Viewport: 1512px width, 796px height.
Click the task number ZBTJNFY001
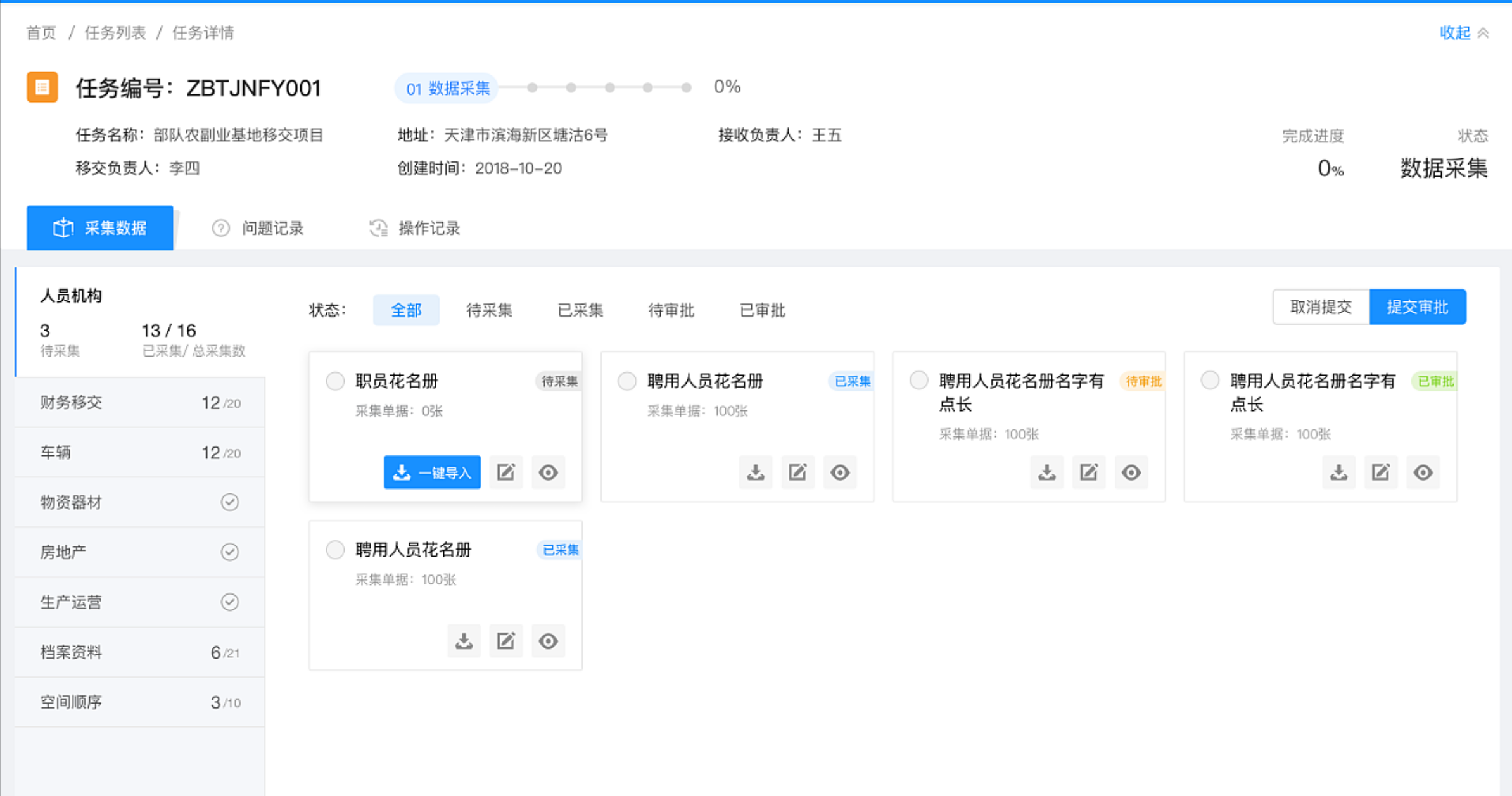pos(253,88)
